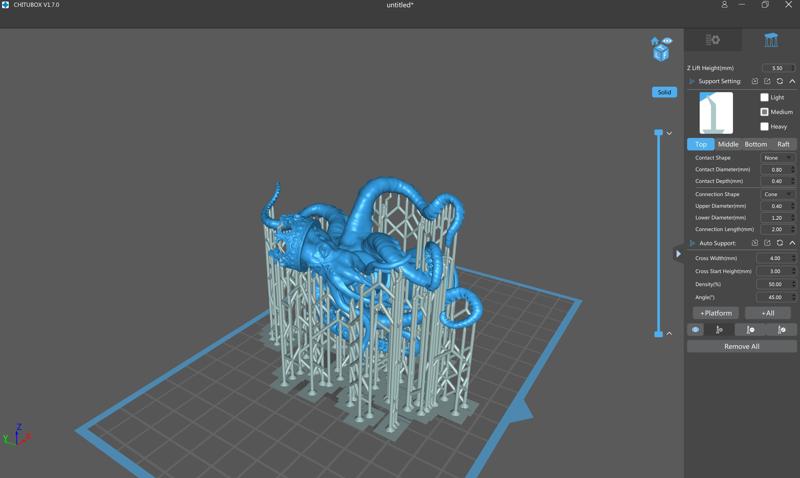Image resolution: width=800 pixels, height=478 pixels.
Task: Switch to the Raft tab
Action: click(783, 144)
